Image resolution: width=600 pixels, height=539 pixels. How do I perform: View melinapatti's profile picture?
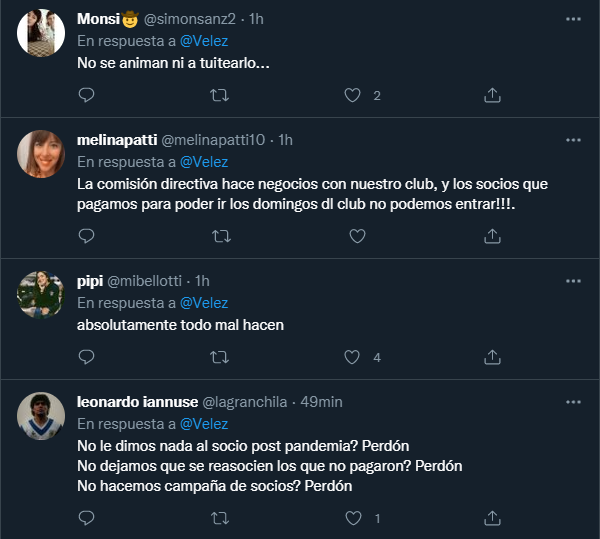[x=42, y=153]
